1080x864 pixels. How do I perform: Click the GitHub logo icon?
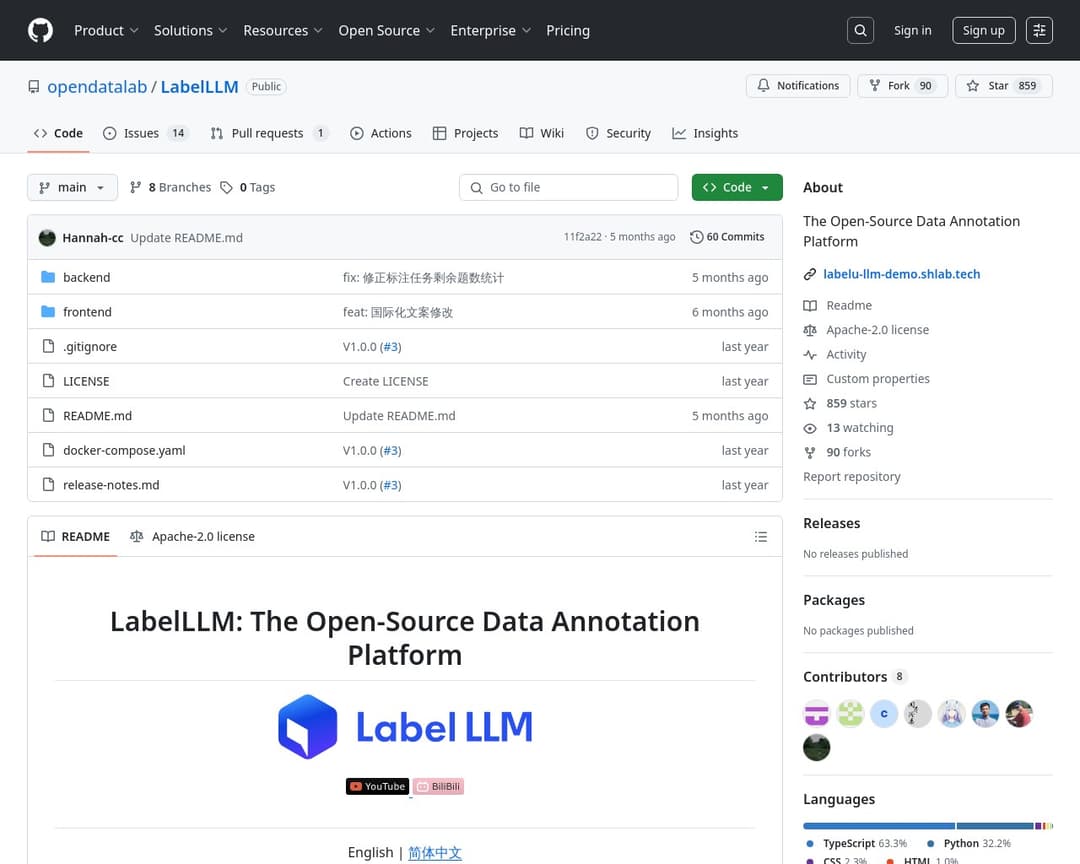pyautogui.click(x=40, y=30)
